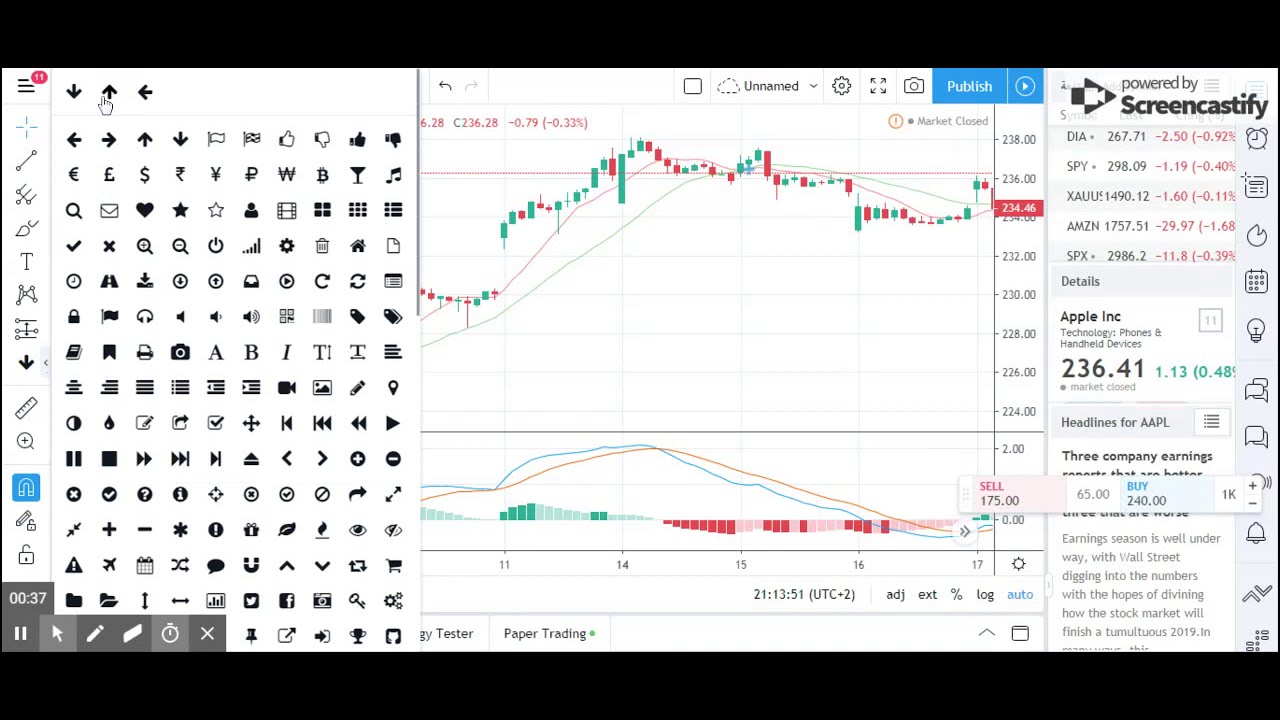Choose the Bitcoin symbol icon

point(322,175)
